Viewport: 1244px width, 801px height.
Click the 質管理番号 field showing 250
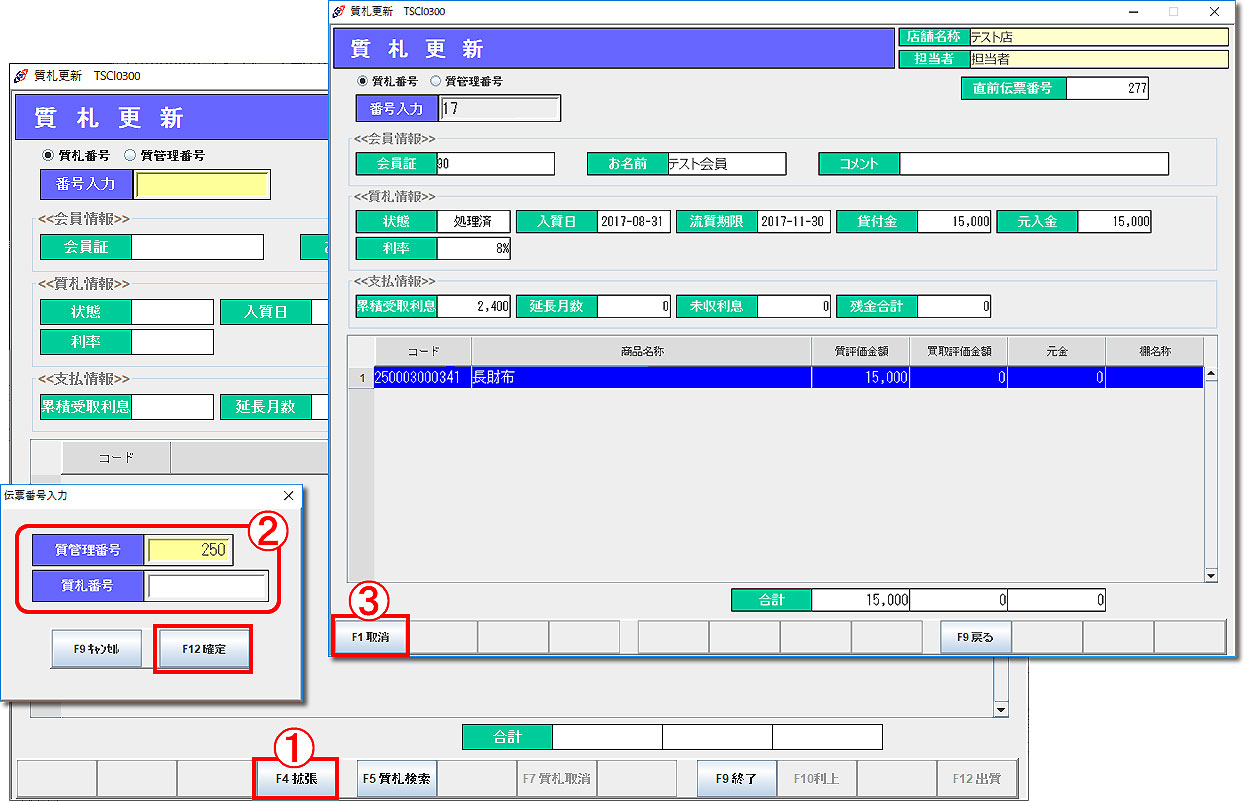pos(189,550)
